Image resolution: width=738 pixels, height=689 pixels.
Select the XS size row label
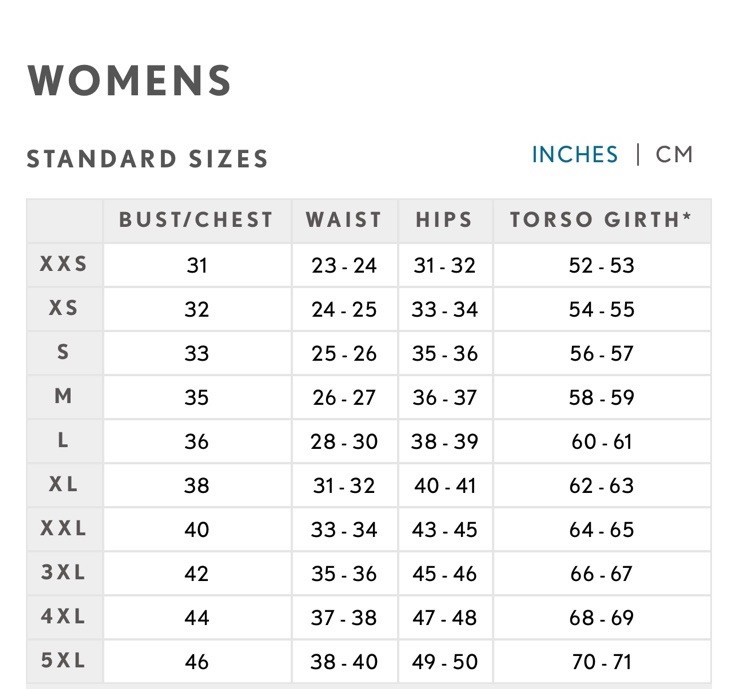pyautogui.click(x=64, y=309)
